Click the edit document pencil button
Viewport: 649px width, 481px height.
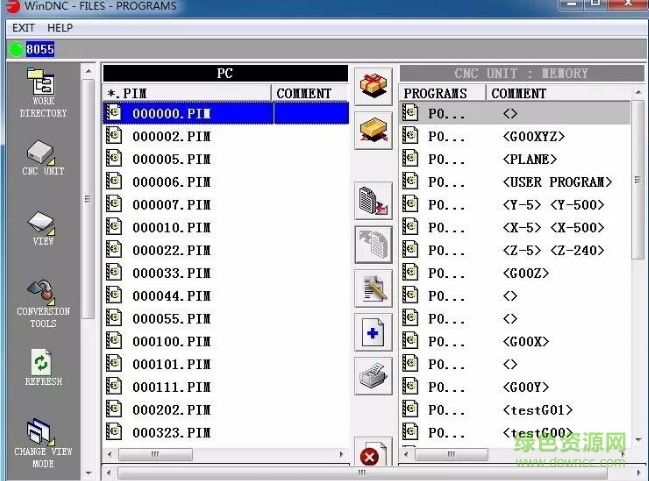pos(373,289)
